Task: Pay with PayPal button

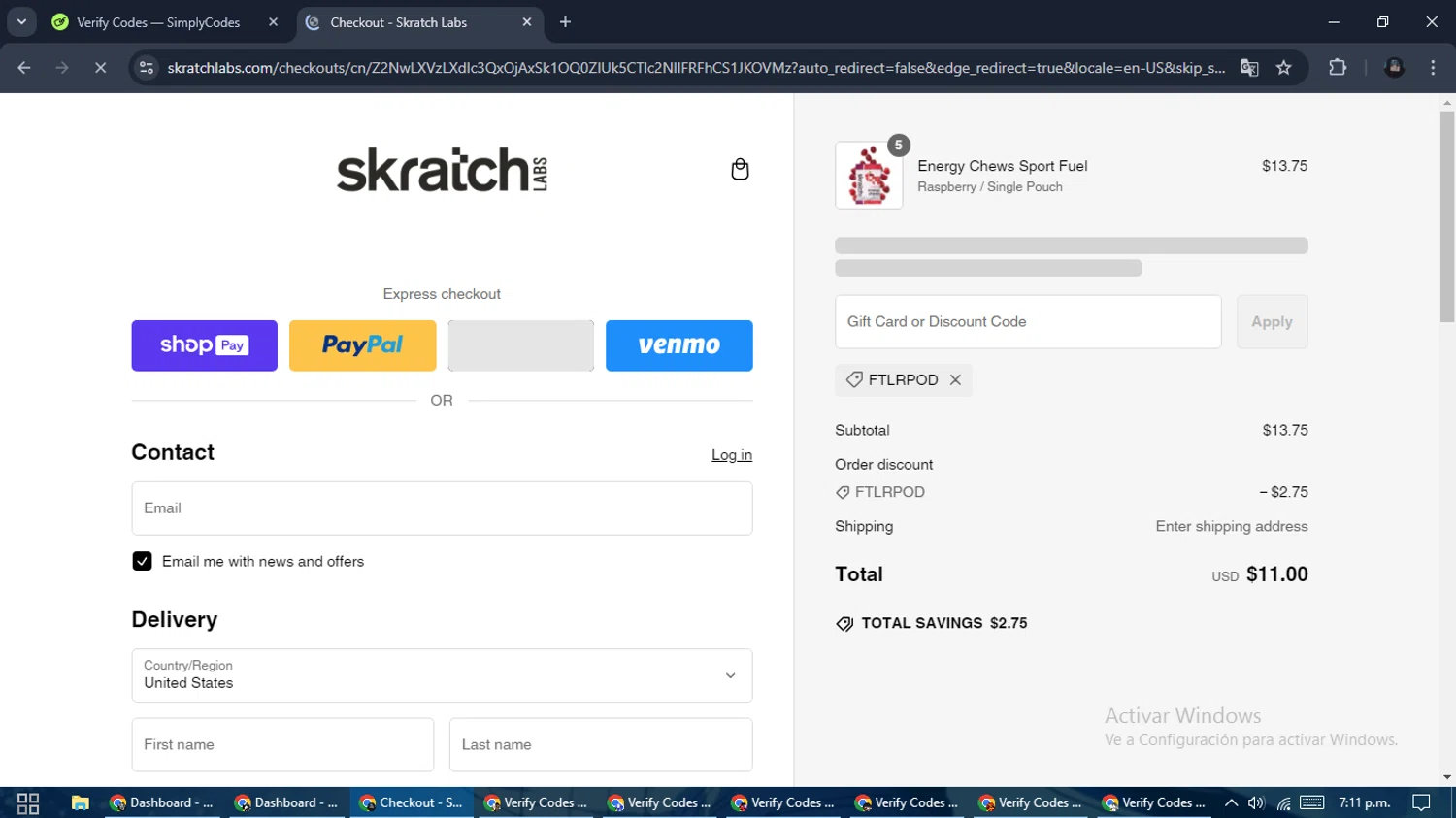Action: click(x=362, y=345)
